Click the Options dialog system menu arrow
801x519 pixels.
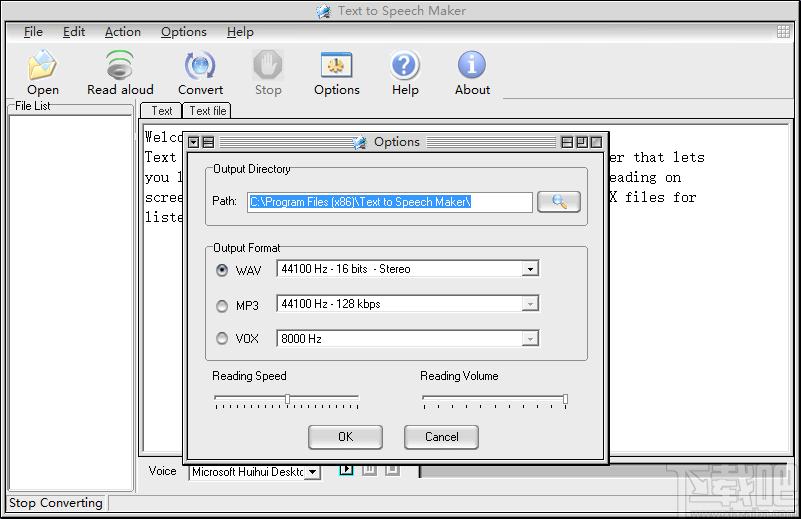(x=194, y=142)
